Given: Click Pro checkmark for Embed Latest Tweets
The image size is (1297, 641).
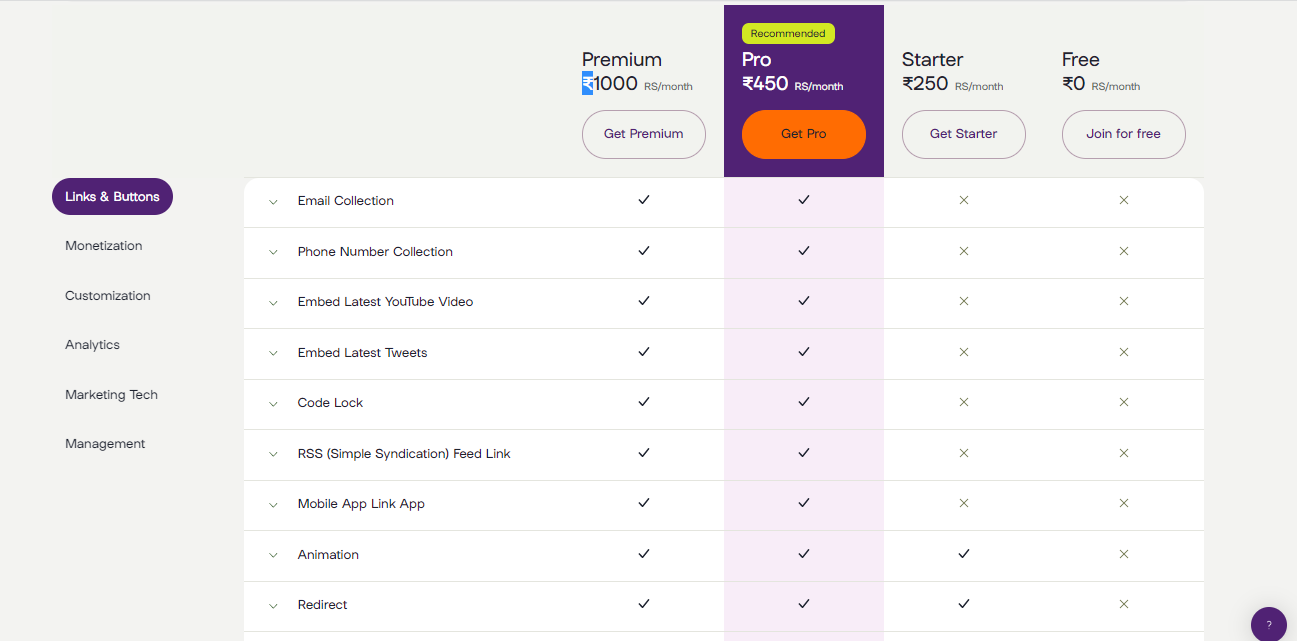Looking at the screenshot, I should click(804, 352).
